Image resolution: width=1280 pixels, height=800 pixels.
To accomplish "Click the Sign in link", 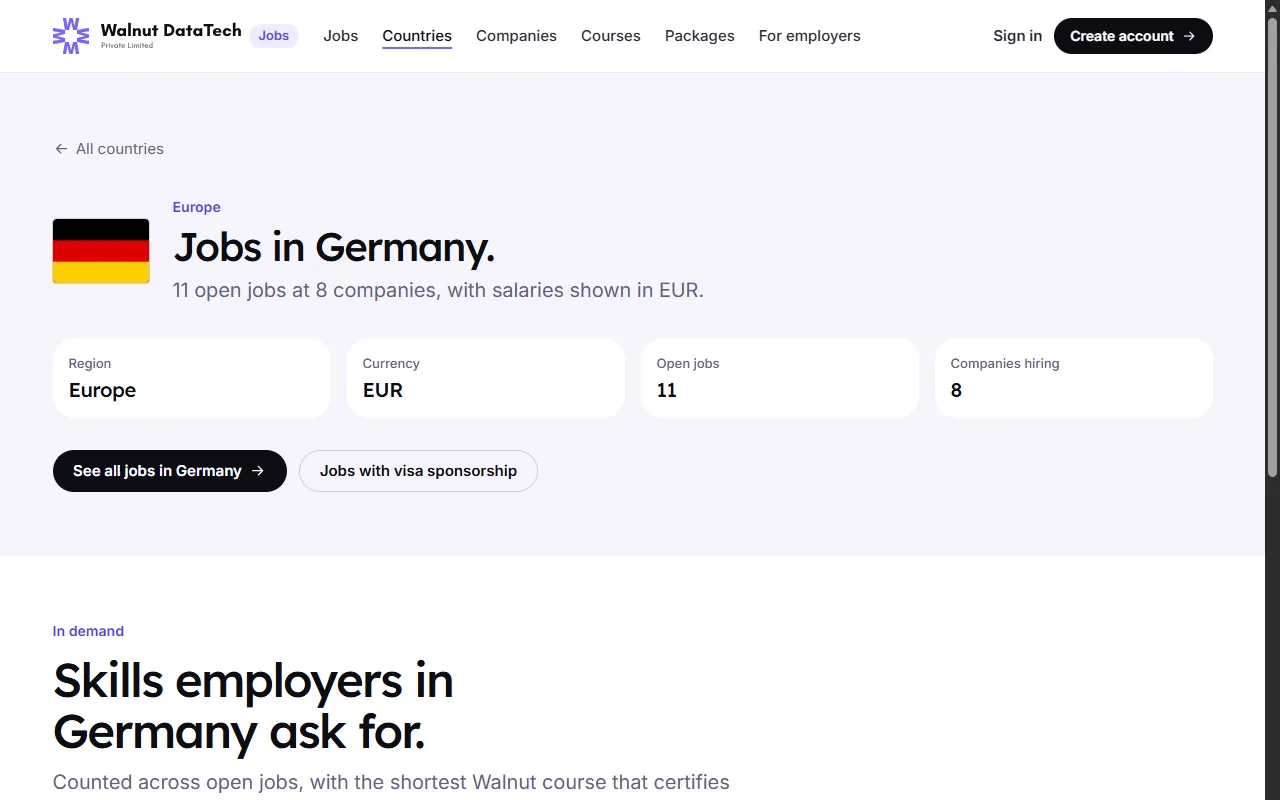I will [x=1017, y=36].
